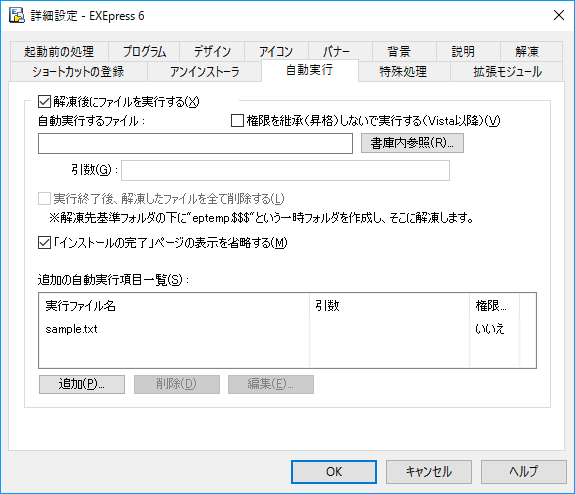Screen dimensions: 575x494
Task: Focus the 自動実行するファイル input field
Action: (195, 143)
